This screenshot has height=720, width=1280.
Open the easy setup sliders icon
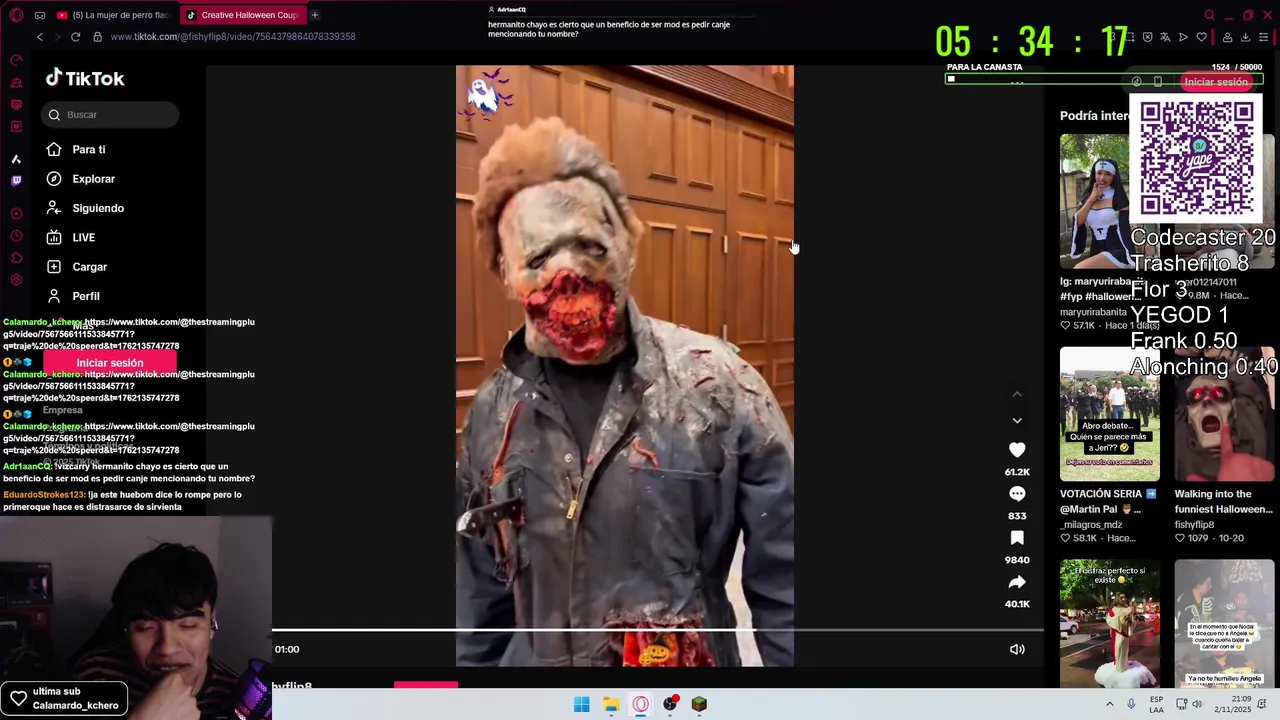tap(1263, 37)
